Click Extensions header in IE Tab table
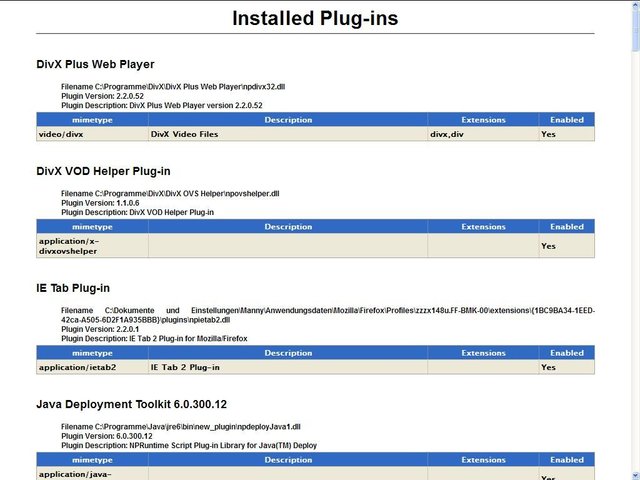Image resolution: width=640 pixels, height=480 pixels. [x=483, y=353]
